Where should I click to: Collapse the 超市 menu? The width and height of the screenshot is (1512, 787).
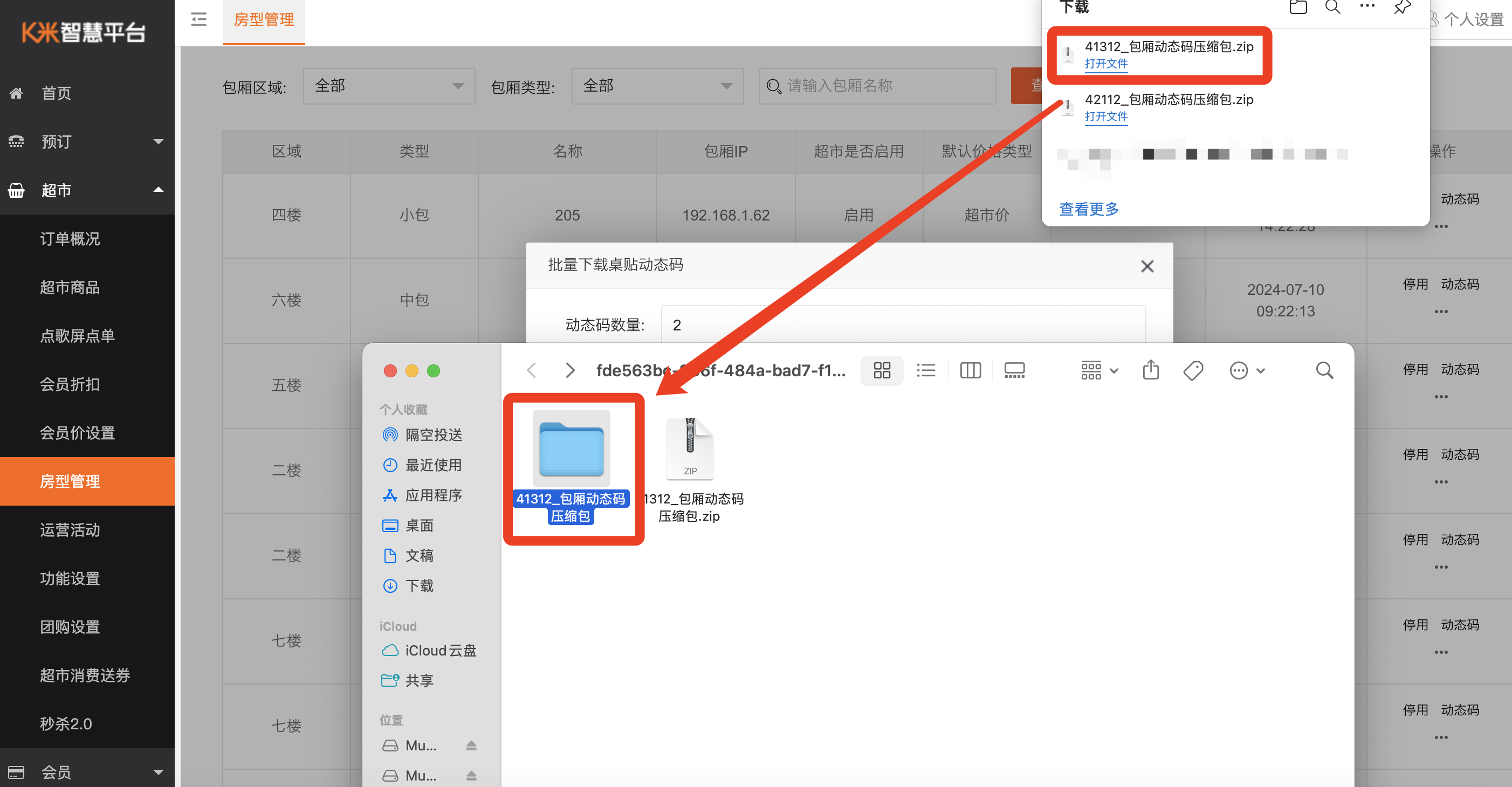(x=158, y=190)
